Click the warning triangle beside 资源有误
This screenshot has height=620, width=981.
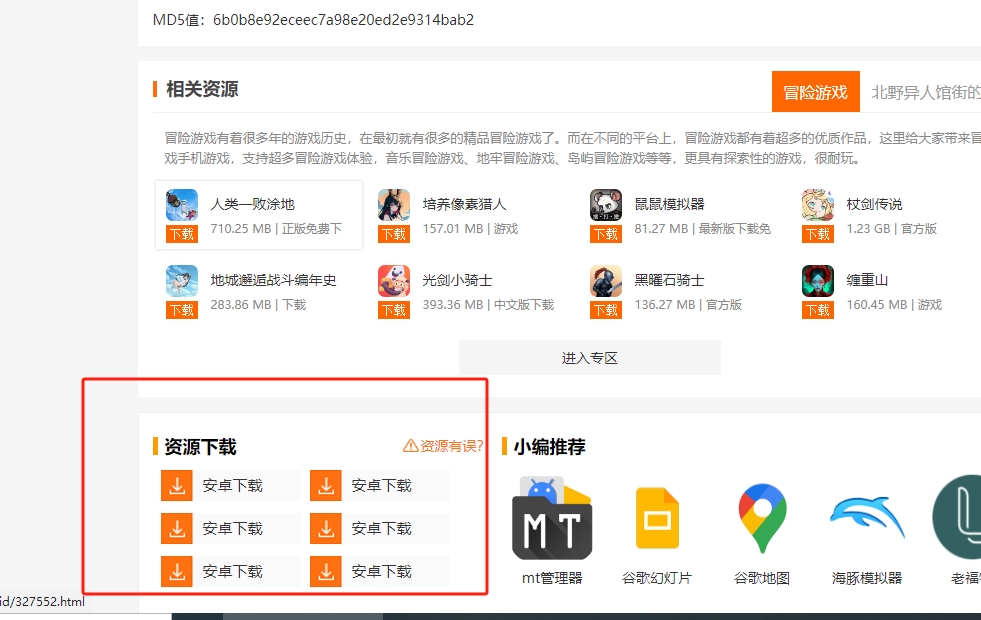[x=410, y=445]
